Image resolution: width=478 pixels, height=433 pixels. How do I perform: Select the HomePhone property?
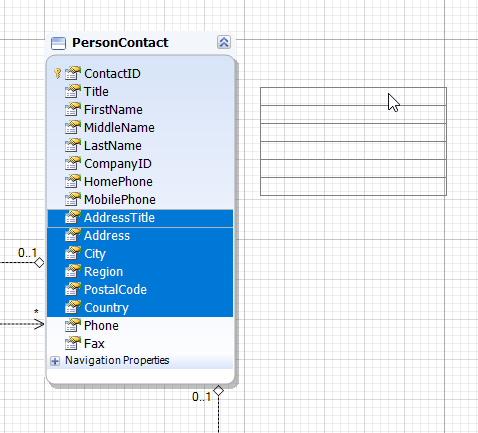point(140,181)
